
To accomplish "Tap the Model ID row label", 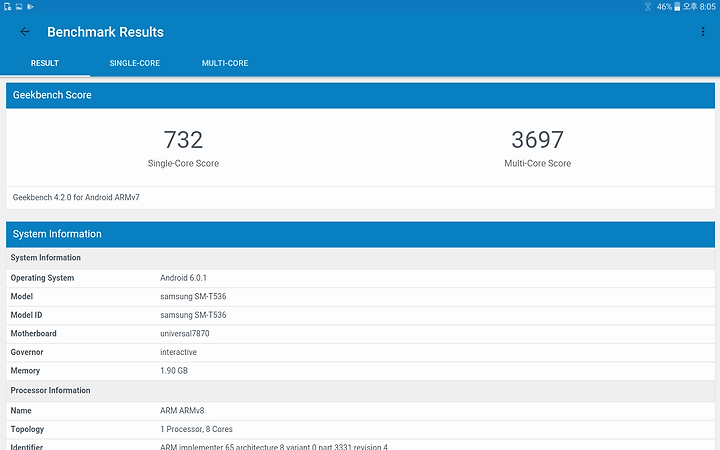I will tap(26, 315).
